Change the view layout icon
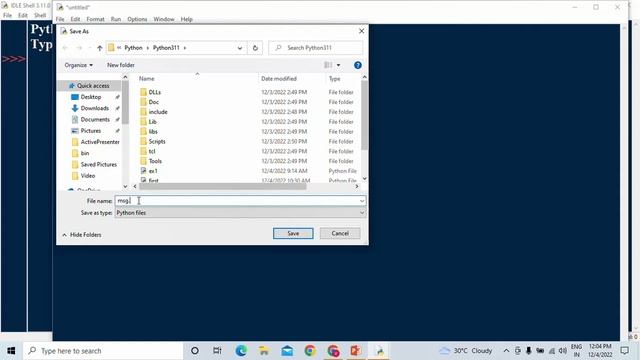The width and height of the screenshot is (640, 360). point(328,65)
